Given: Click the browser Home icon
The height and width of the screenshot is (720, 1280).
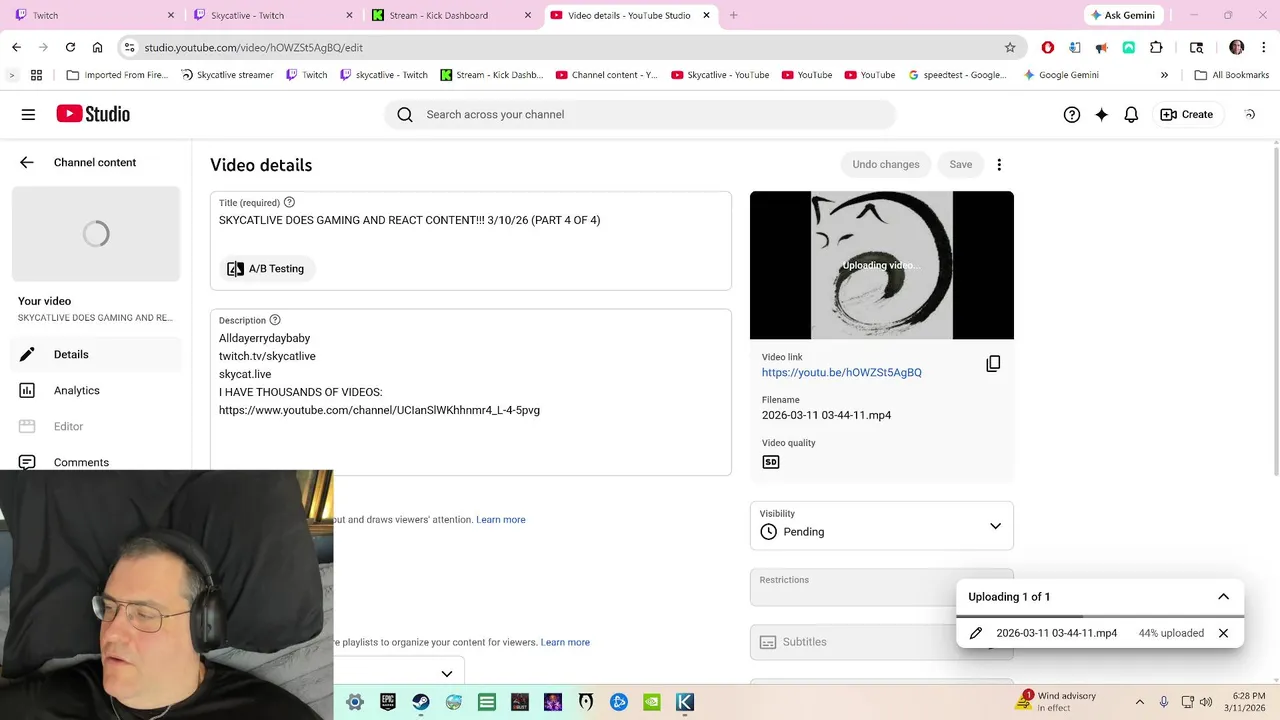Looking at the screenshot, I should click(x=97, y=47).
